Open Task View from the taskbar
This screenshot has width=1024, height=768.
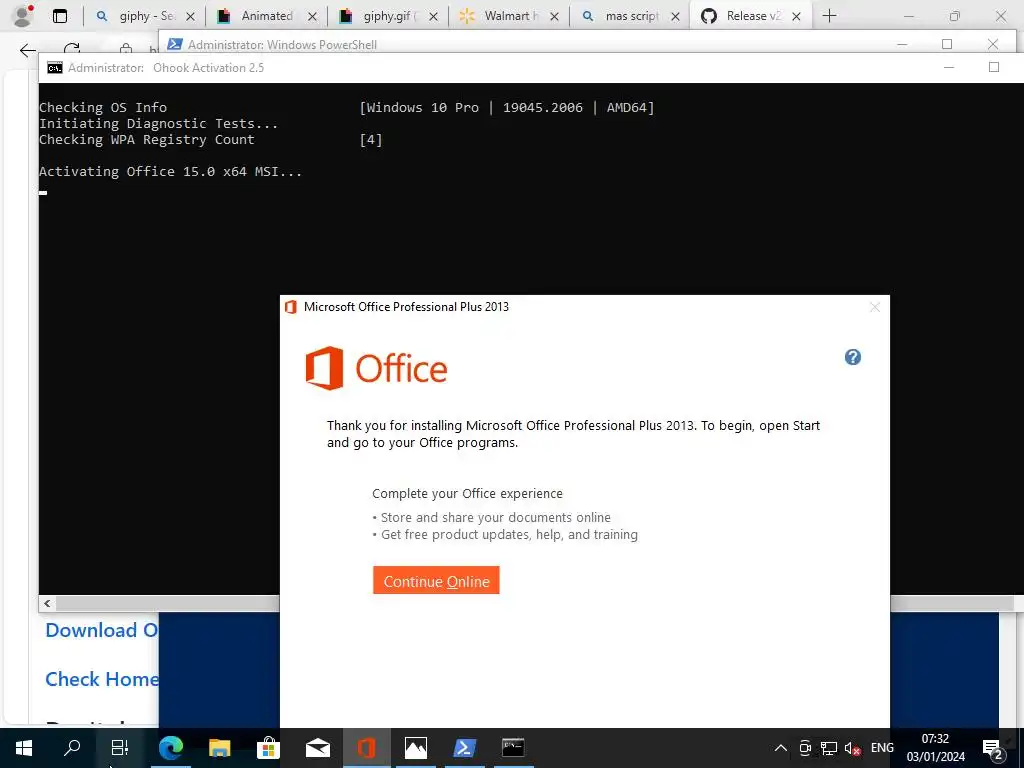tap(120, 748)
